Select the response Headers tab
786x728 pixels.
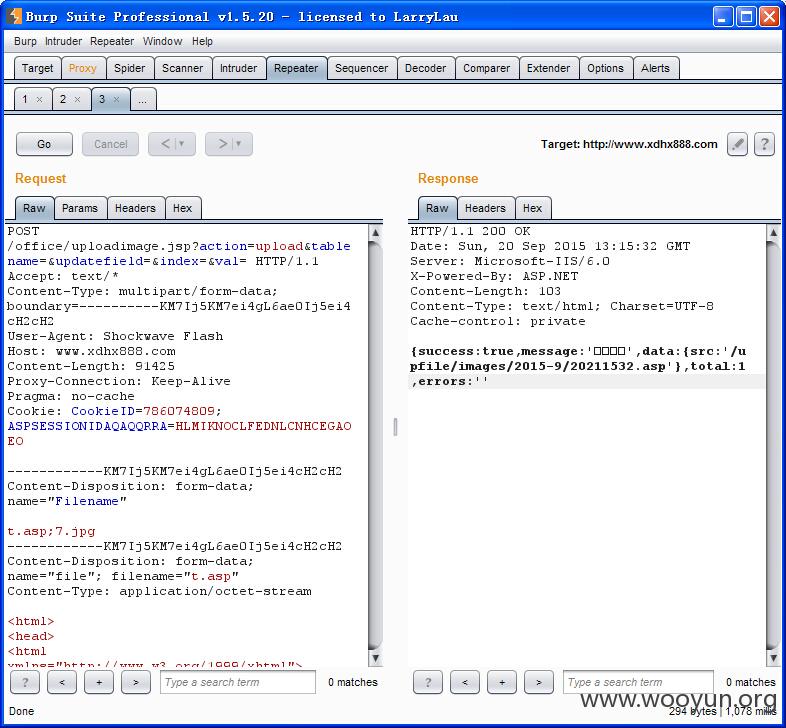coord(485,208)
